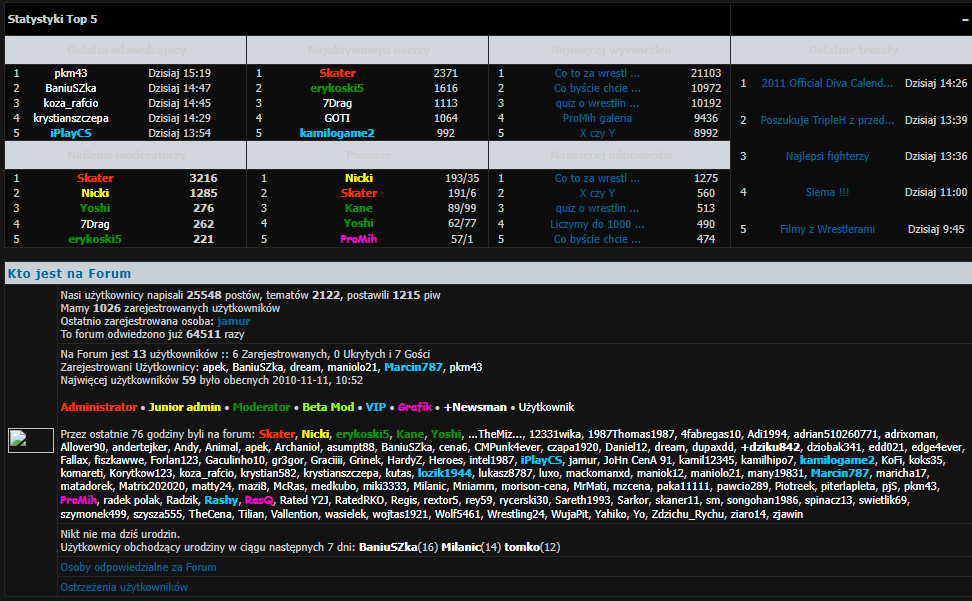This screenshot has height=601, width=972.
Task: Click the Ostatnie tematy column header
Action: (x=852, y=50)
